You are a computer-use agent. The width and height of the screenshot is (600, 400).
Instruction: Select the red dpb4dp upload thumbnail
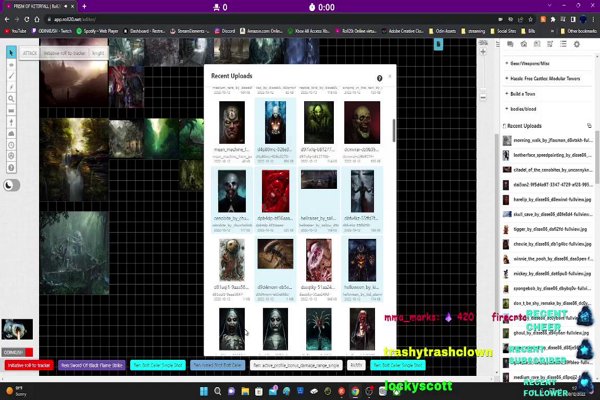tap(276, 191)
